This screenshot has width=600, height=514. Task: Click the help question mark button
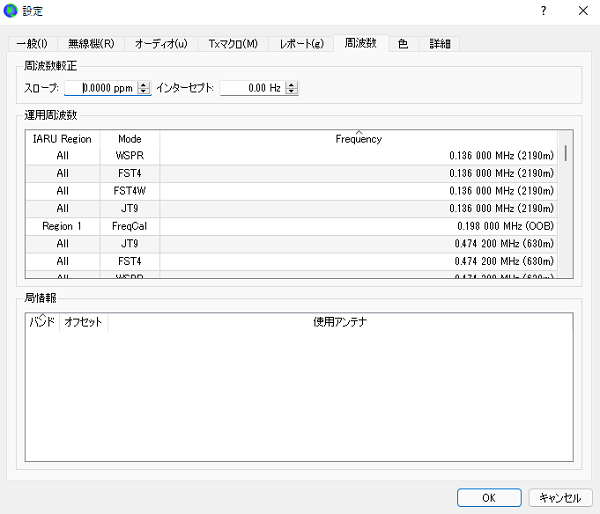[x=543, y=11]
